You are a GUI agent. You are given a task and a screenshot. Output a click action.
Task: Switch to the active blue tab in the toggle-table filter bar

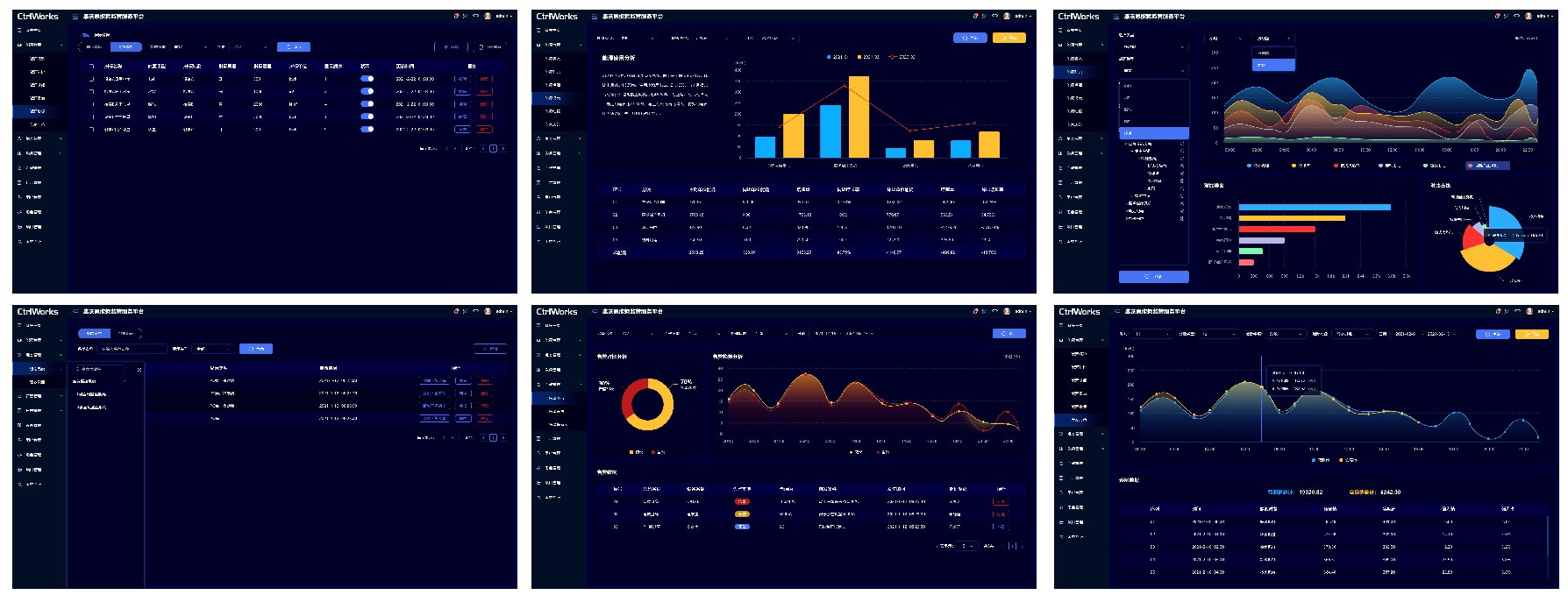click(x=125, y=47)
